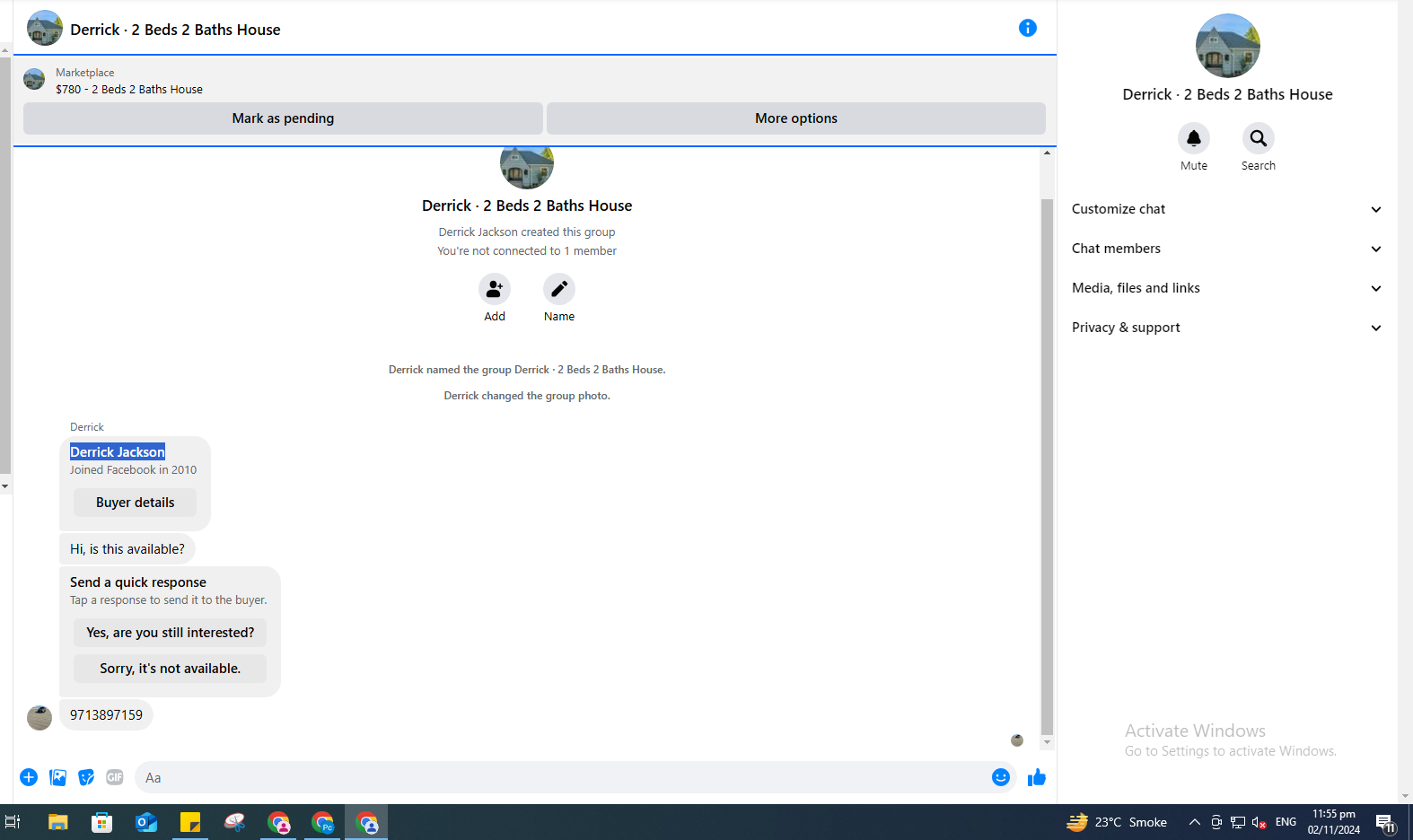Add a member using the Add icon
The width and height of the screenshot is (1413, 840).
495,289
